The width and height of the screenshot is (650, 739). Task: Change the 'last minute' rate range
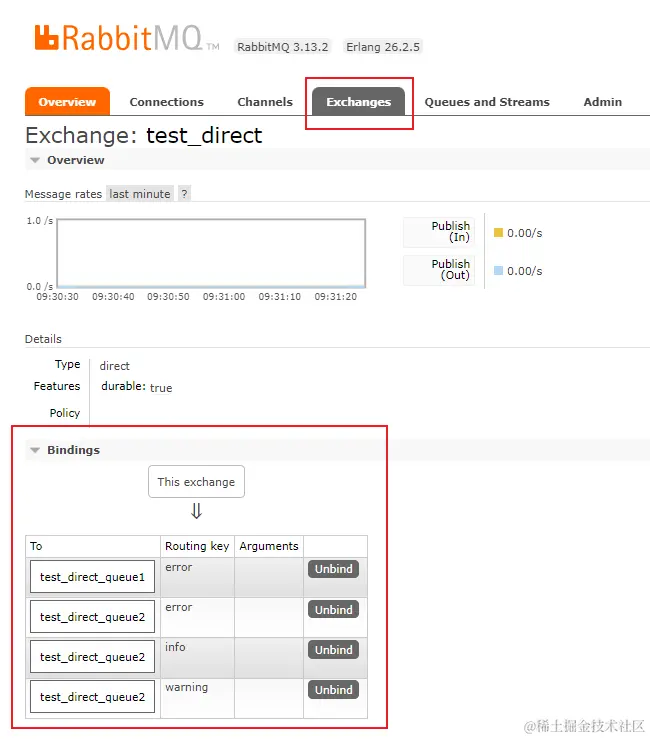pos(140,194)
